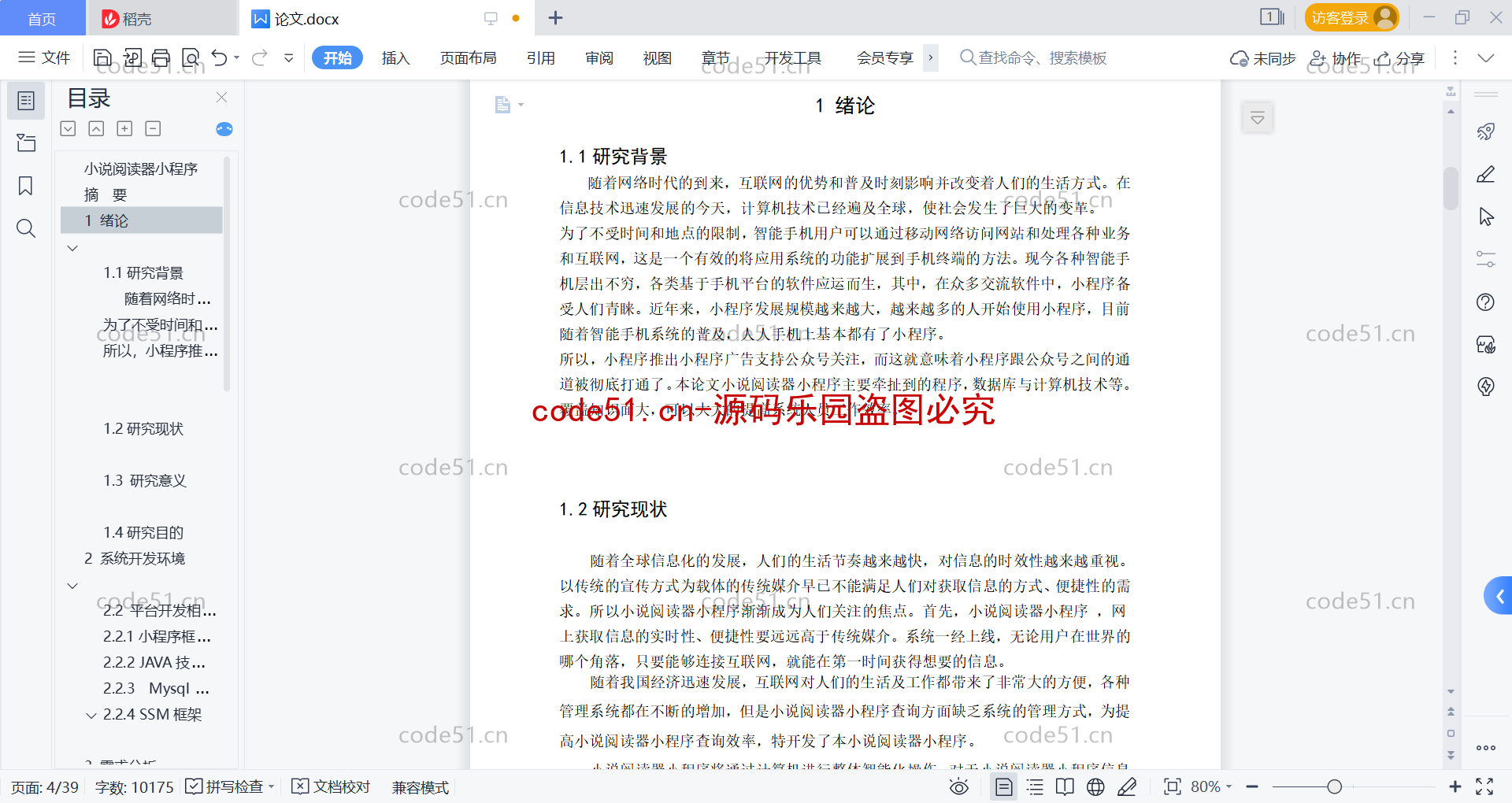Open the help question mark icon
Viewport: 1512px width, 803px height.
1486,302
